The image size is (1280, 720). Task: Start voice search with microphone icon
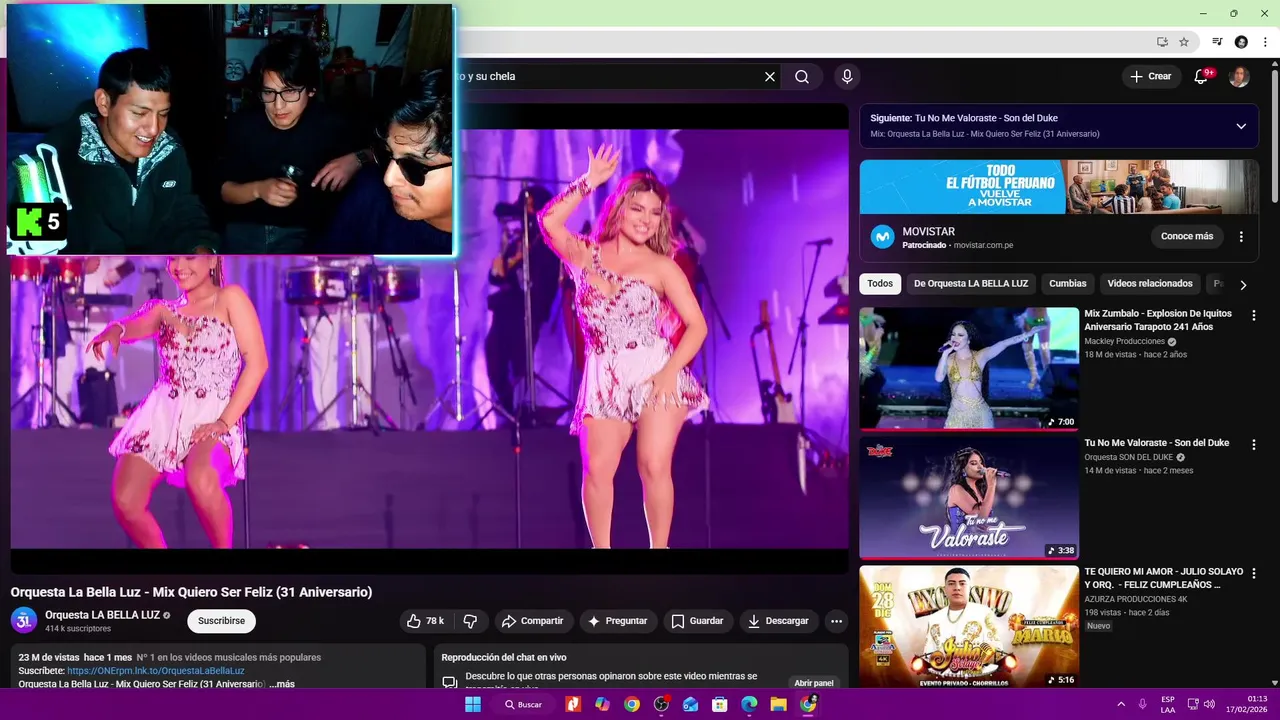point(847,77)
